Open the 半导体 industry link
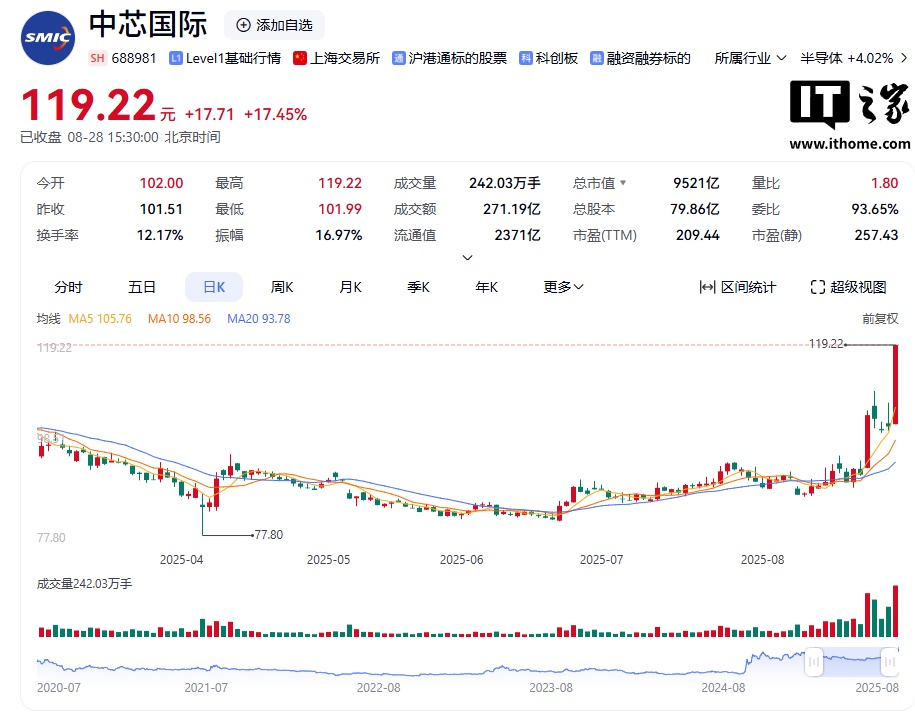Viewport: 915px width, 721px height. 820,58
